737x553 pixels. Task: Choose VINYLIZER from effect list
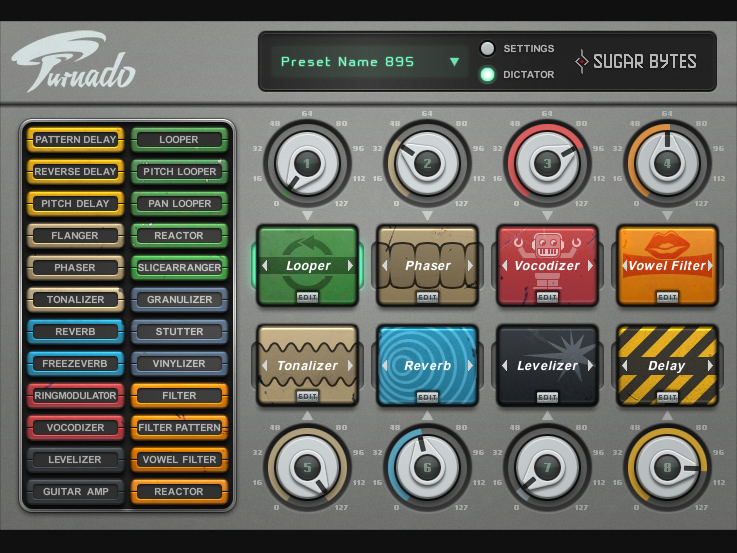[179, 363]
